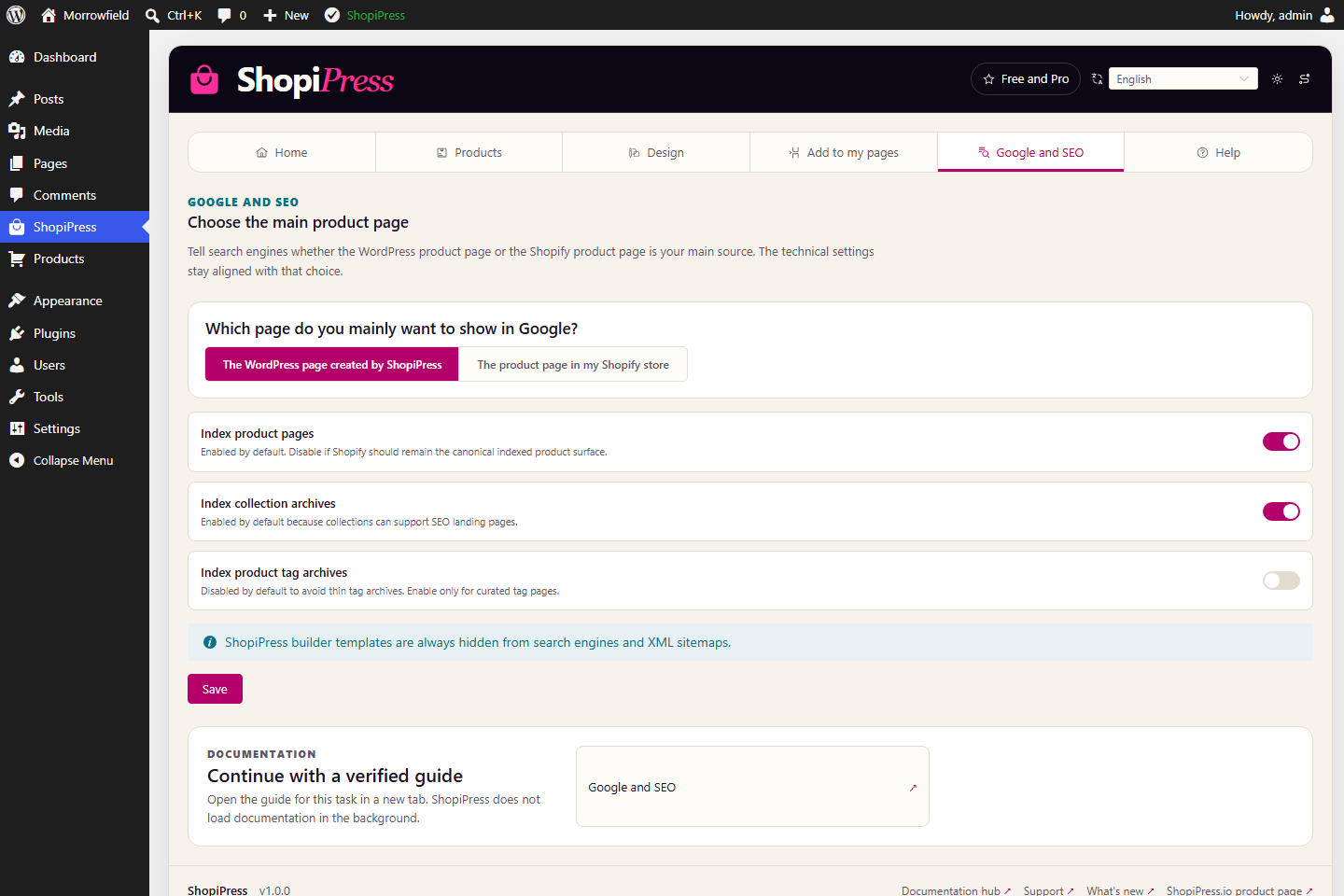
Task: Switch to the Design tab
Action: tap(656, 152)
